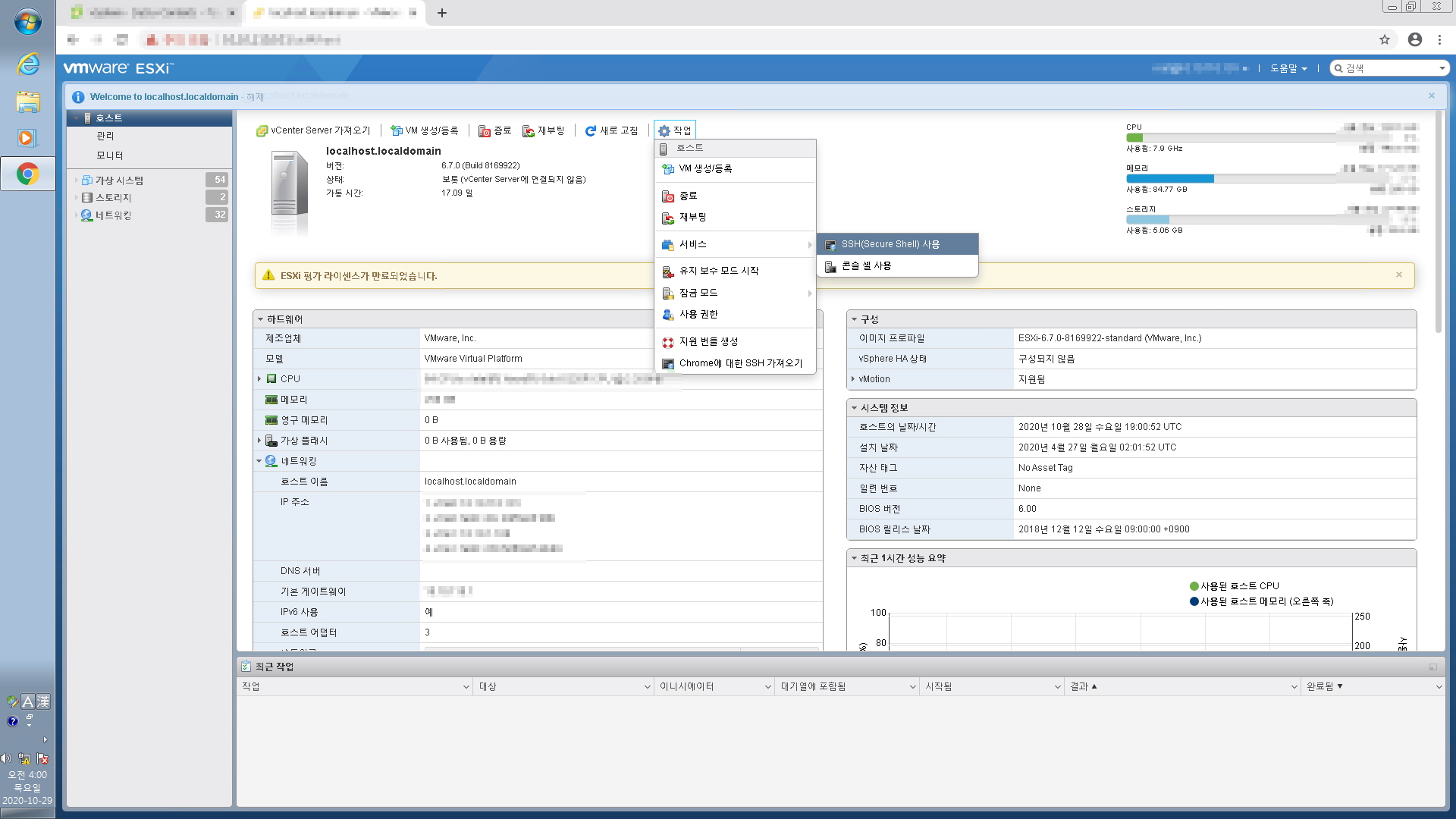
Task: Collapse 최근 1시간 성능 요약 section
Action: pos(854,558)
